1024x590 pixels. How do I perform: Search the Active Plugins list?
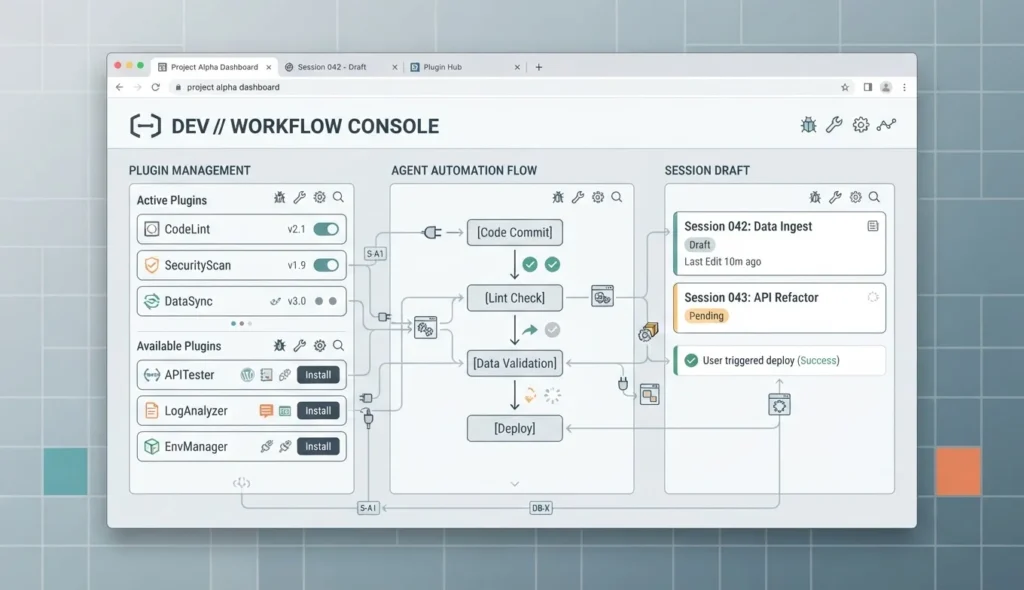pyautogui.click(x=338, y=197)
